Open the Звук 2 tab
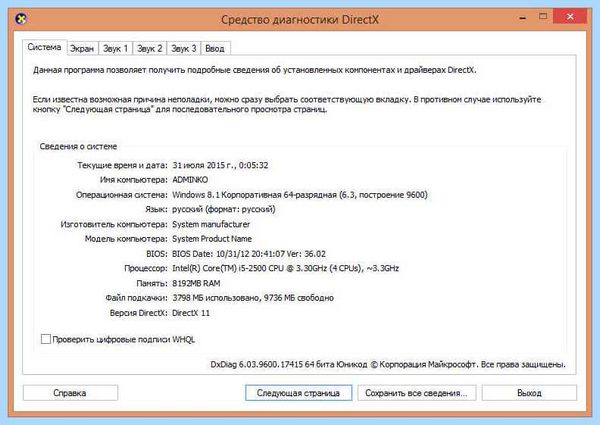The width and height of the screenshot is (600, 425). tap(150, 49)
